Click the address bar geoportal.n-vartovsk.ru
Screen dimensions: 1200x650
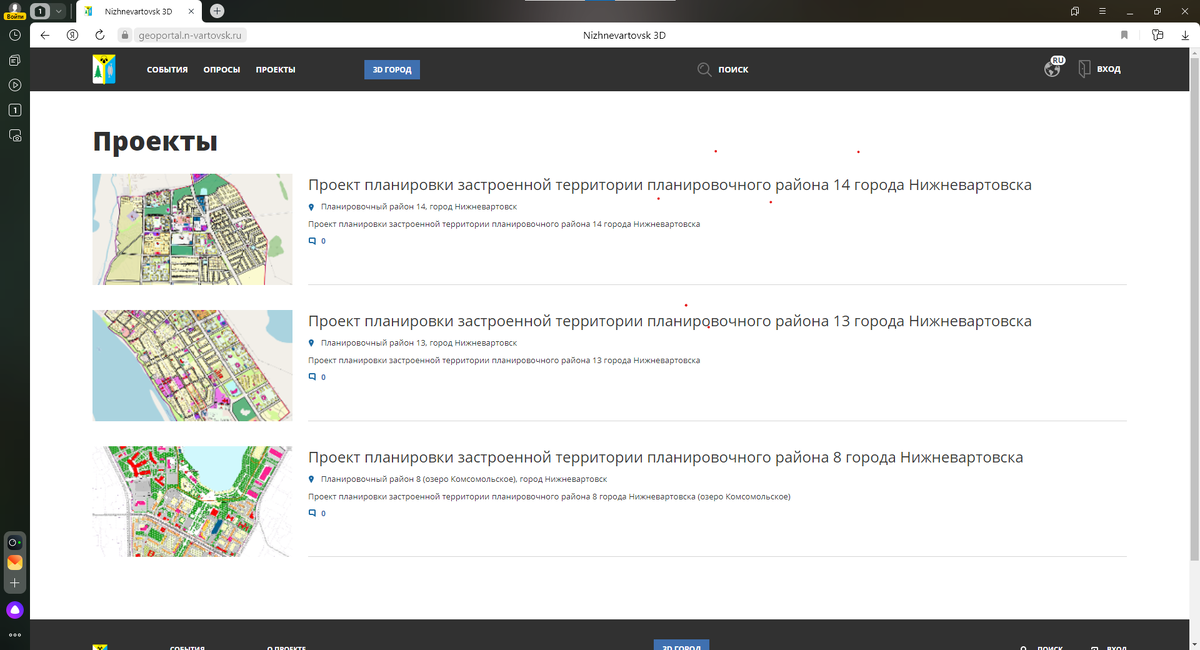click(190, 34)
